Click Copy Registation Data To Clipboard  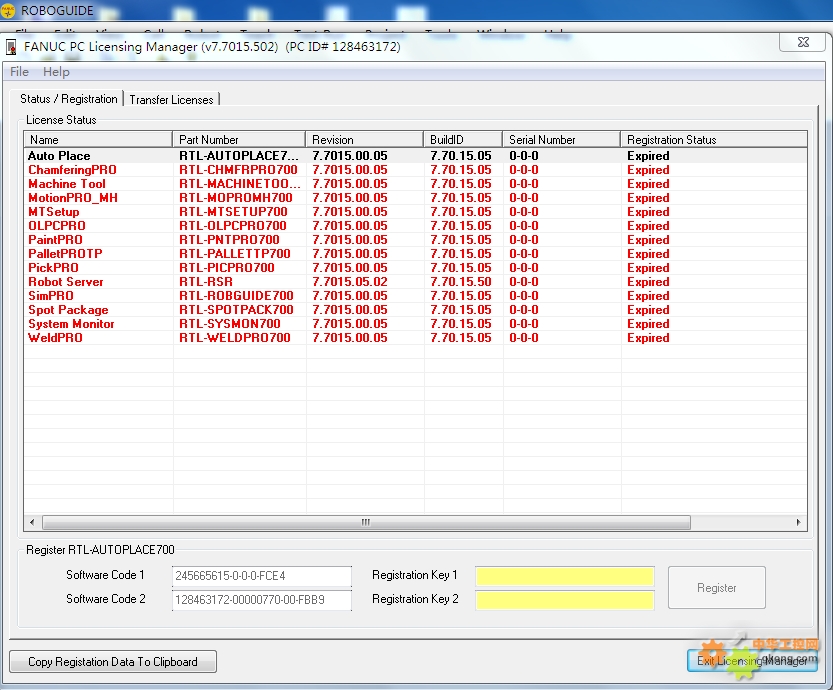113,662
